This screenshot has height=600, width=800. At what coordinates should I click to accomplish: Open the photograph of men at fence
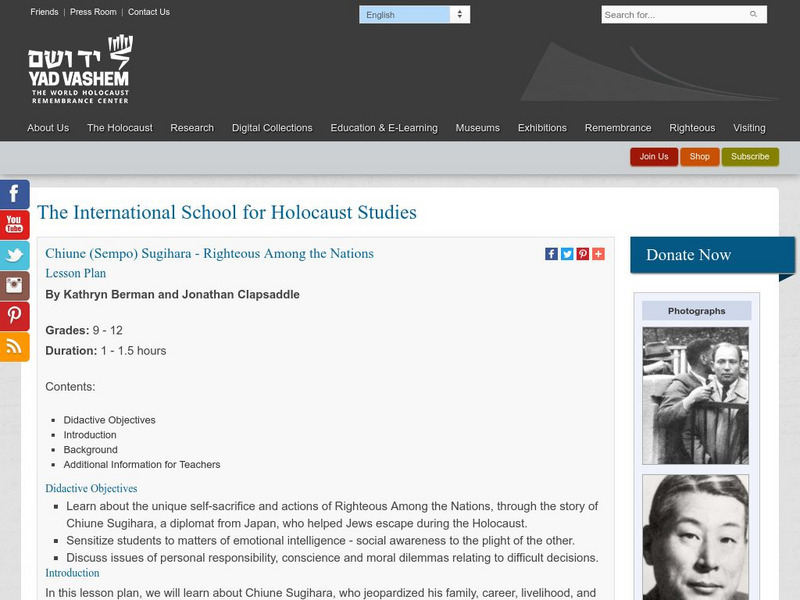point(696,396)
